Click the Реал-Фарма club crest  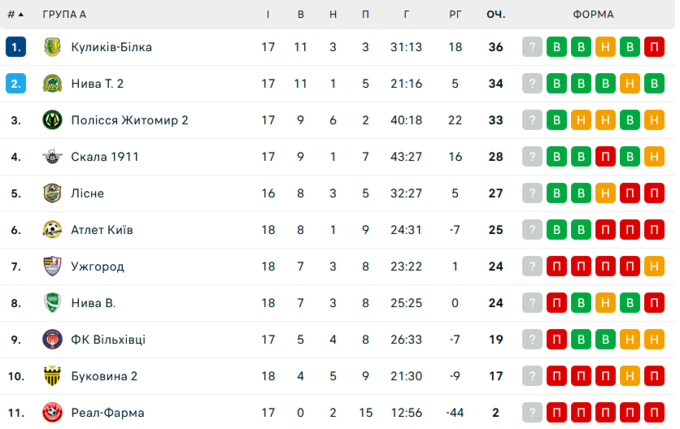(53, 412)
